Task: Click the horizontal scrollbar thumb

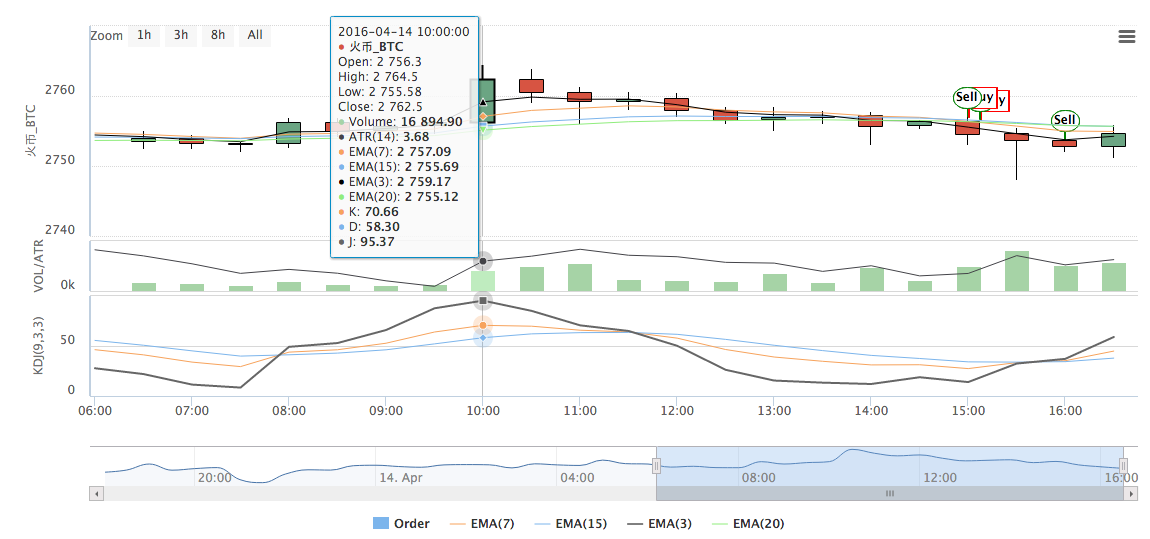Action: click(x=890, y=494)
